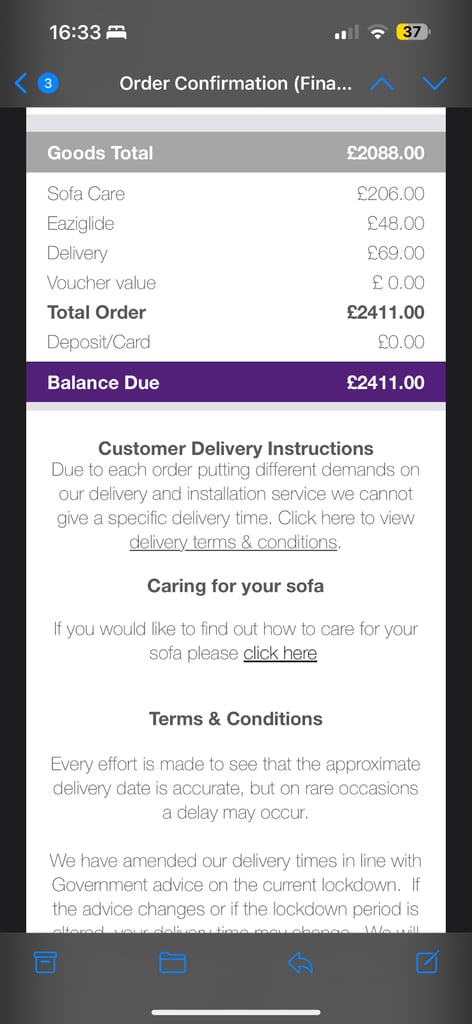This screenshot has height=1024, width=472.
Task: Open the sofa care 'click here' link
Action: 280,653
